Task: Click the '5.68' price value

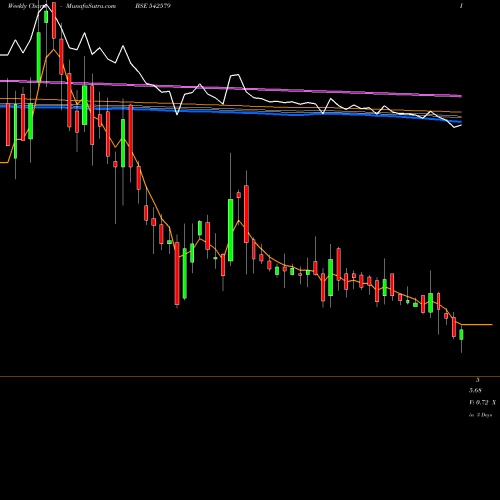Action: click(475, 390)
